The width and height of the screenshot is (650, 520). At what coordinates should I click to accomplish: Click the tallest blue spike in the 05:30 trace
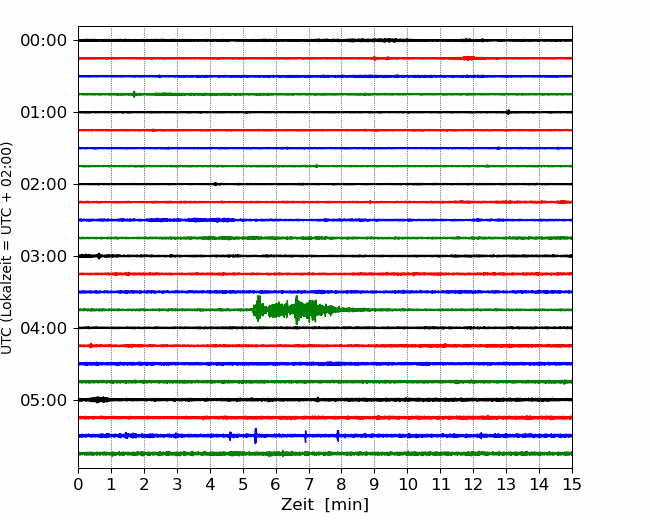(x=256, y=436)
